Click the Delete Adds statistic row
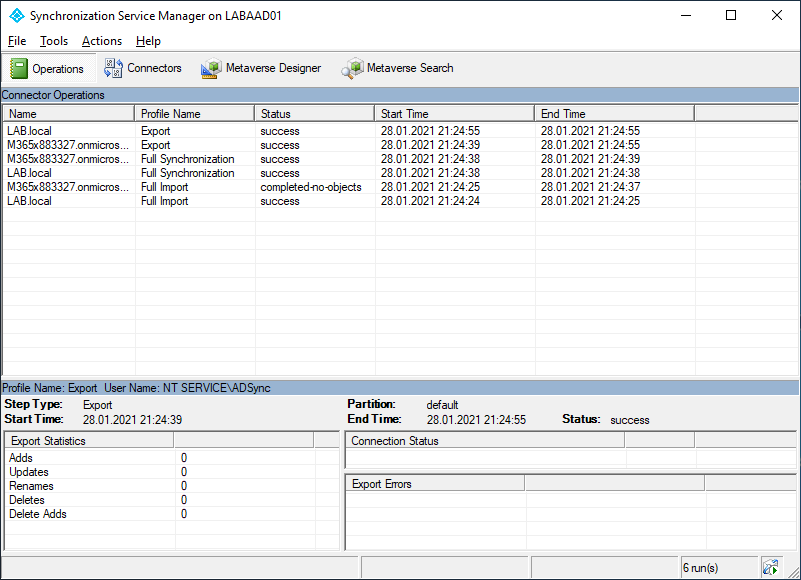 172,514
